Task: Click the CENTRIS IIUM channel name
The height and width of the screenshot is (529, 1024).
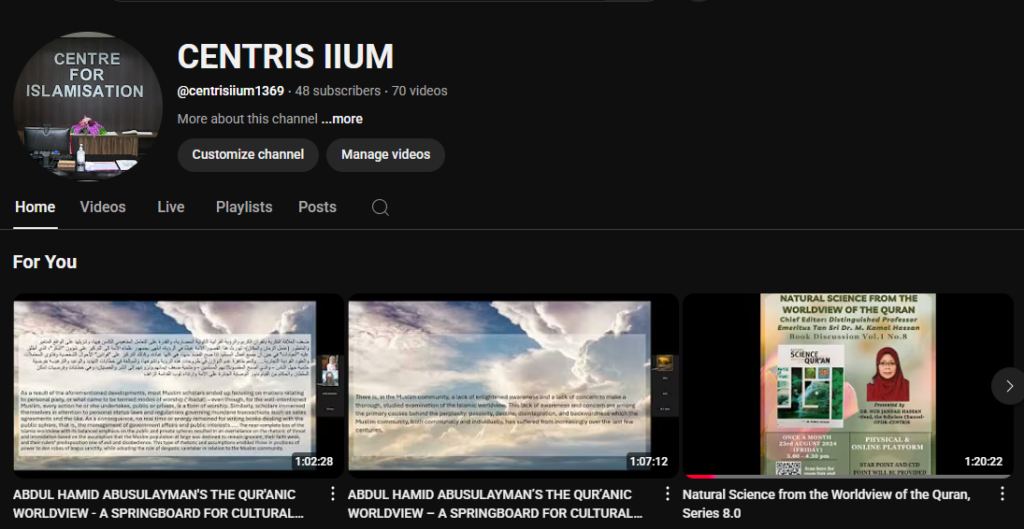Action: (x=285, y=56)
